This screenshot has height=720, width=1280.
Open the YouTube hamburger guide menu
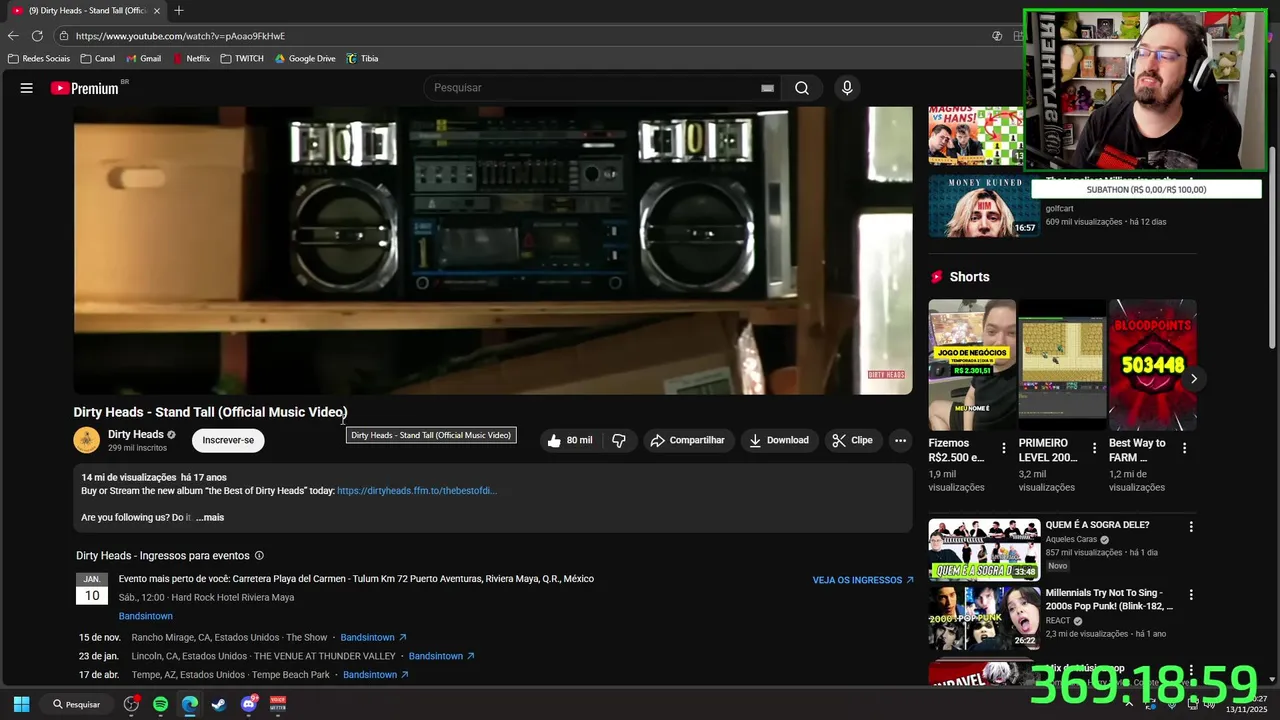point(27,88)
